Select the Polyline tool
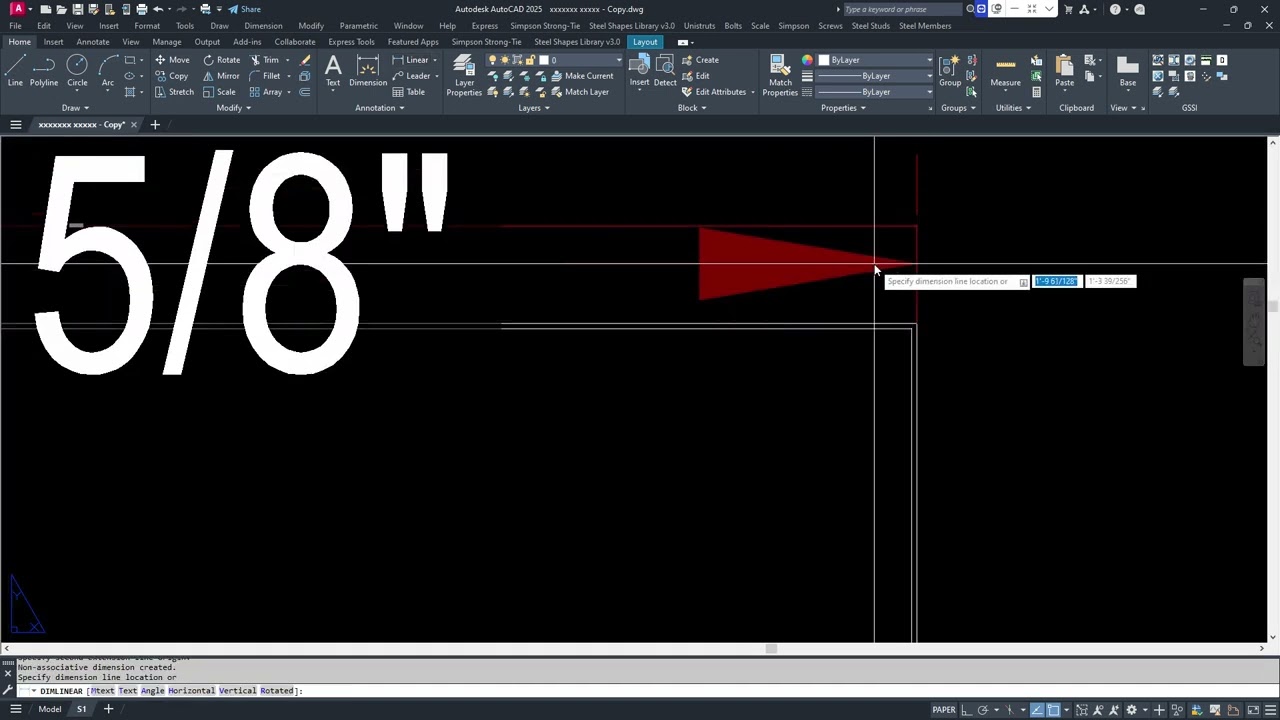The image size is (1280, 720). (44, 71)
